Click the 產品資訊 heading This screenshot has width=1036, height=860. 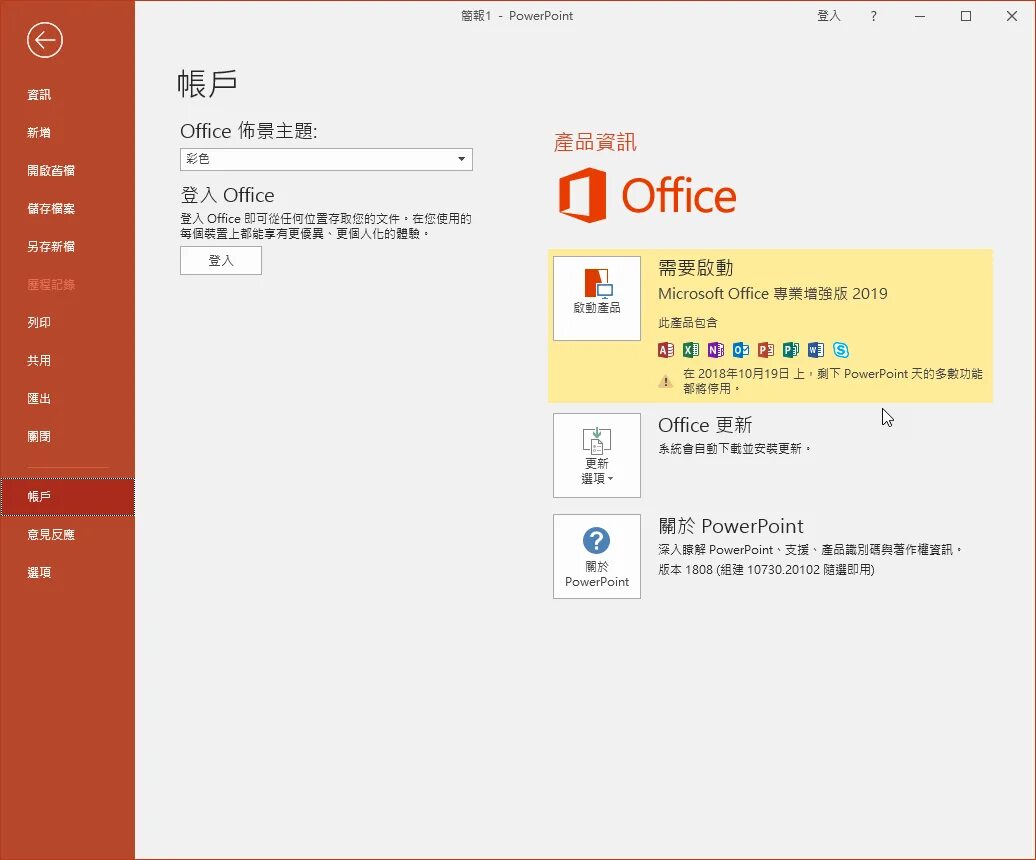[595, 142]
